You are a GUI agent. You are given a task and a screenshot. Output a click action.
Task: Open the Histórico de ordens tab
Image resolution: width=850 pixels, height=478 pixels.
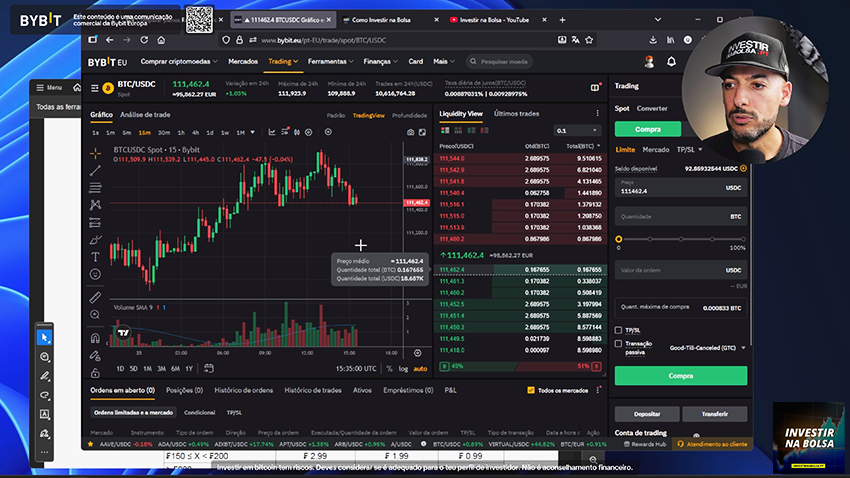coord(243,390)
